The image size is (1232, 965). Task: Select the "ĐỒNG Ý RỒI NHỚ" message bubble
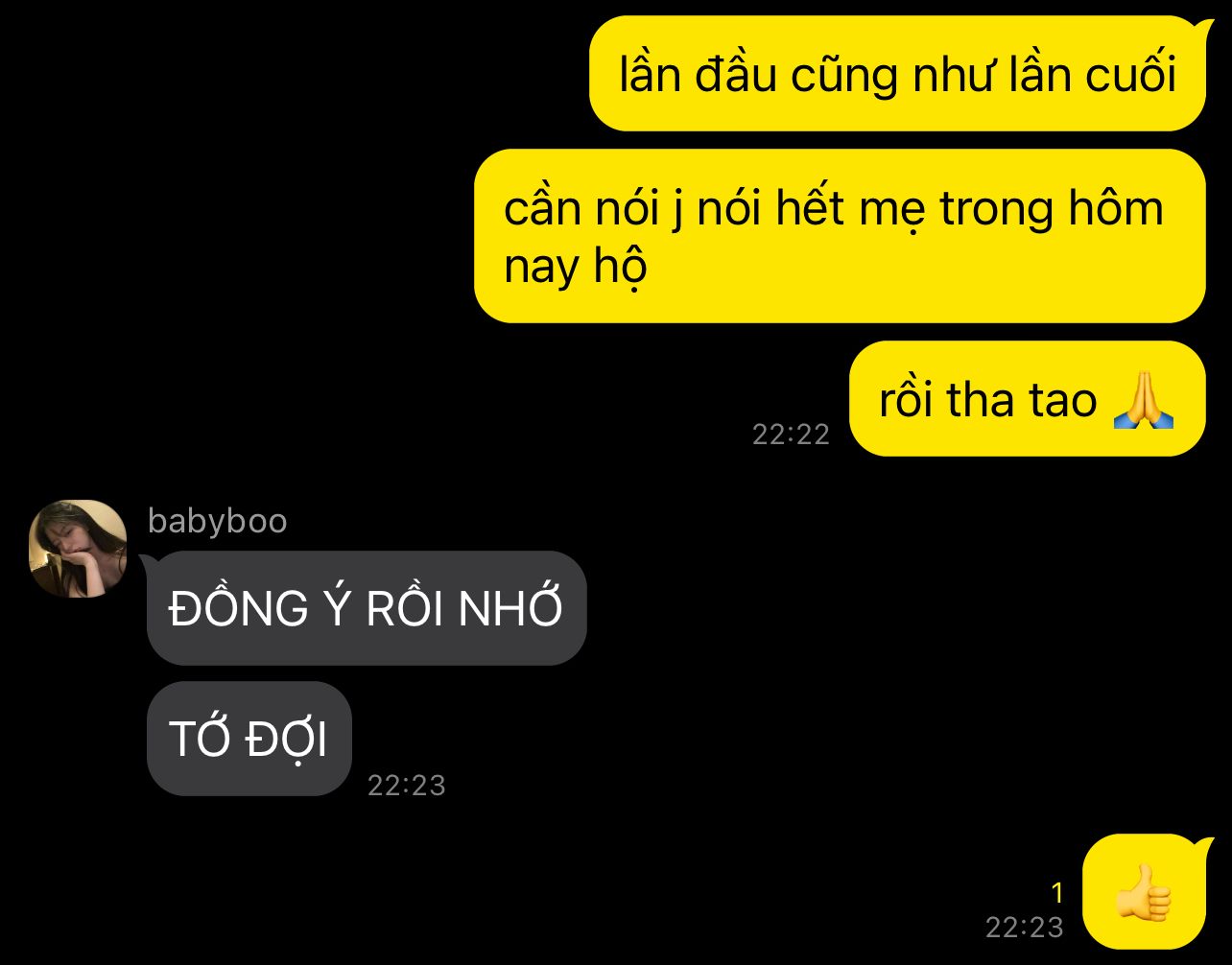click(367, 608)
